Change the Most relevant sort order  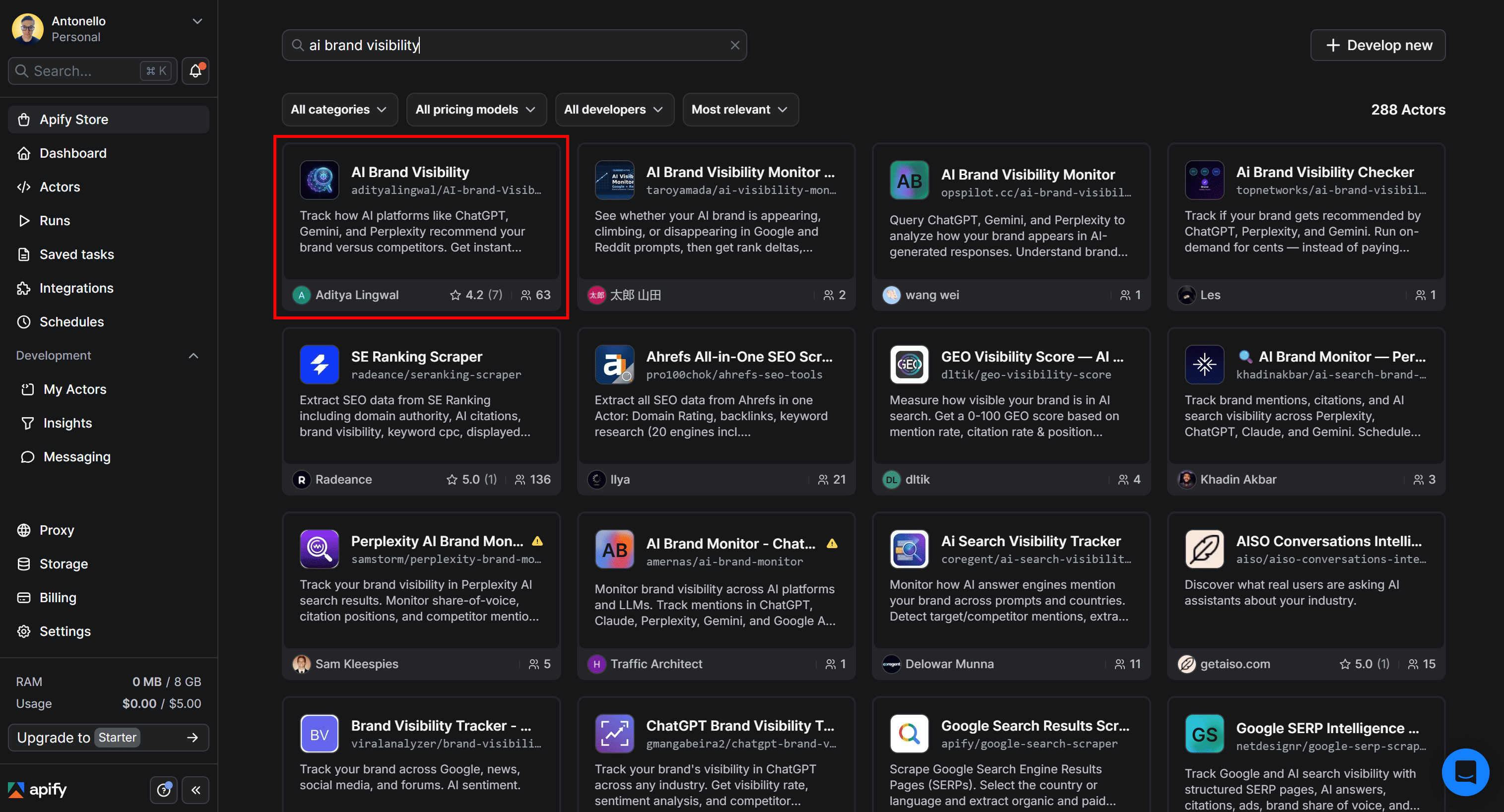[x=739, y=109]
